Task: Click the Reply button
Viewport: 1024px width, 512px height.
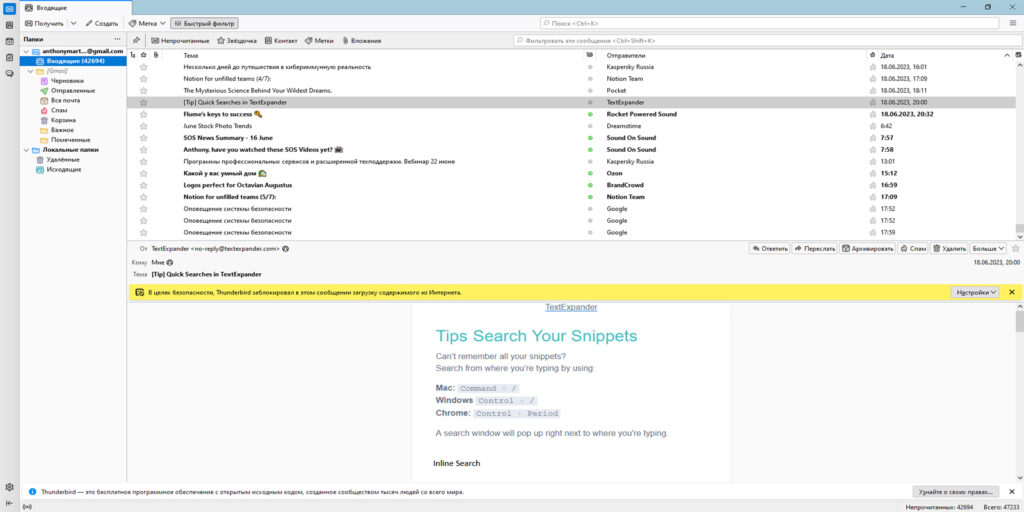Action: (x=769, y=249)
